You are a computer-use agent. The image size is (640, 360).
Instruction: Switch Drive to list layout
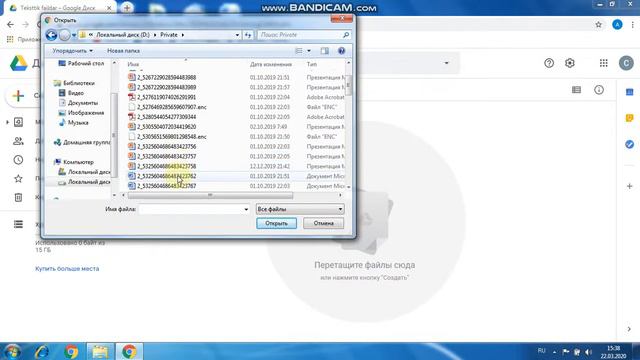[x=576, y=90]
